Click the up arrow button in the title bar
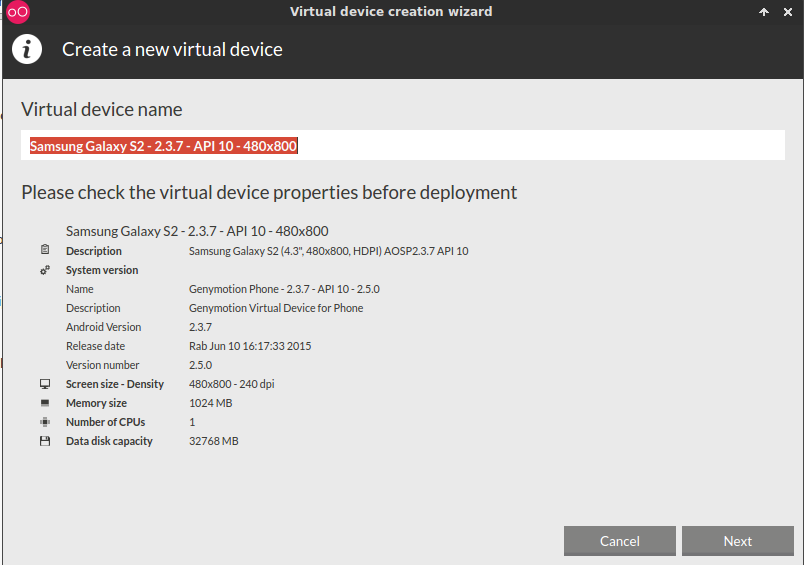Image resolution: width=804 pixels, height=565 pixels. 764,12
